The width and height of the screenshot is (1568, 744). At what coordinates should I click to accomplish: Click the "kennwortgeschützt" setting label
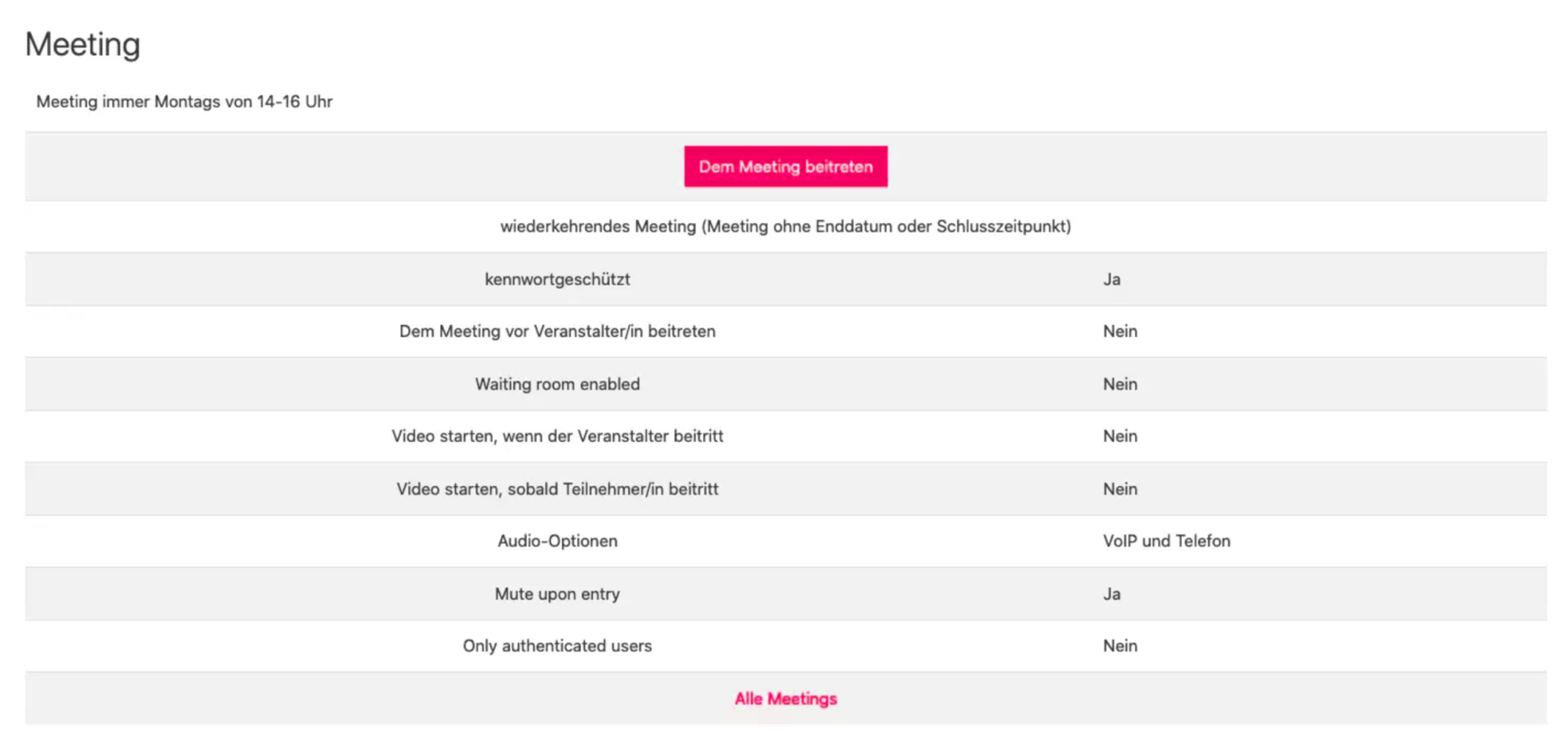coord(557,279)
